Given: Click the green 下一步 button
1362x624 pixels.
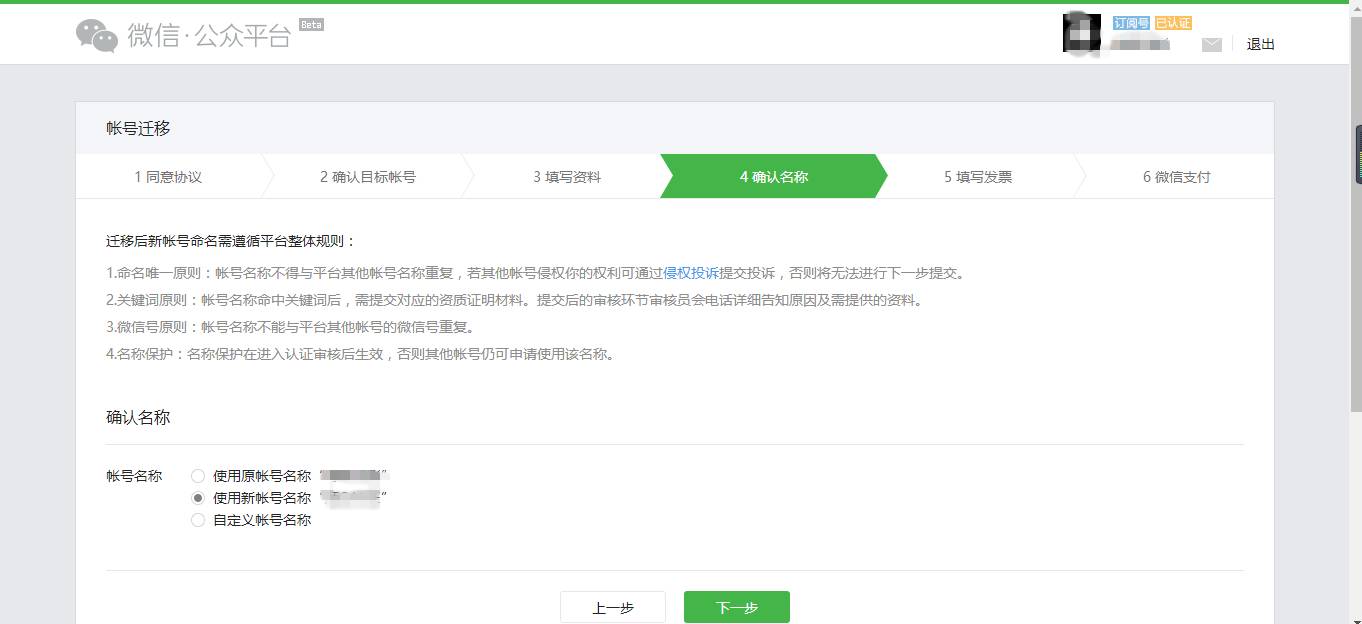Looking at the screenshot, I should pos(737,607).
